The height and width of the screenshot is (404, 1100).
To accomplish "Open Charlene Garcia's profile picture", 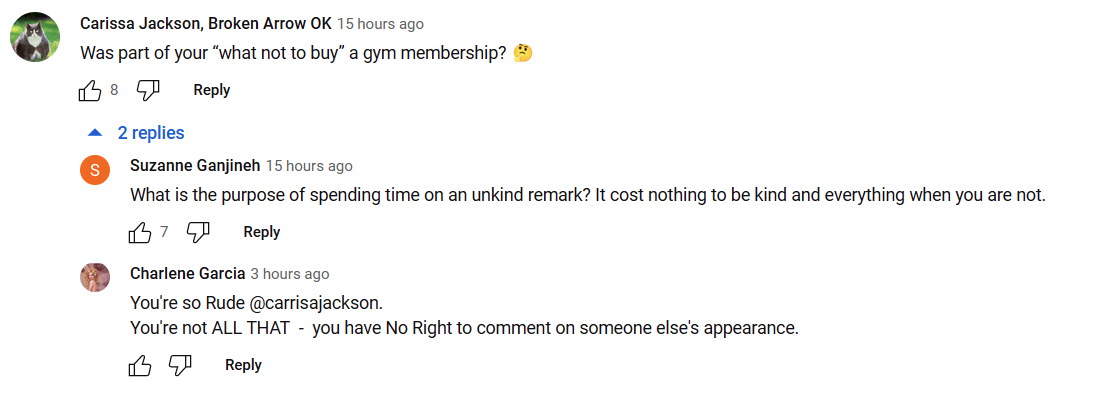I will 95,278.
